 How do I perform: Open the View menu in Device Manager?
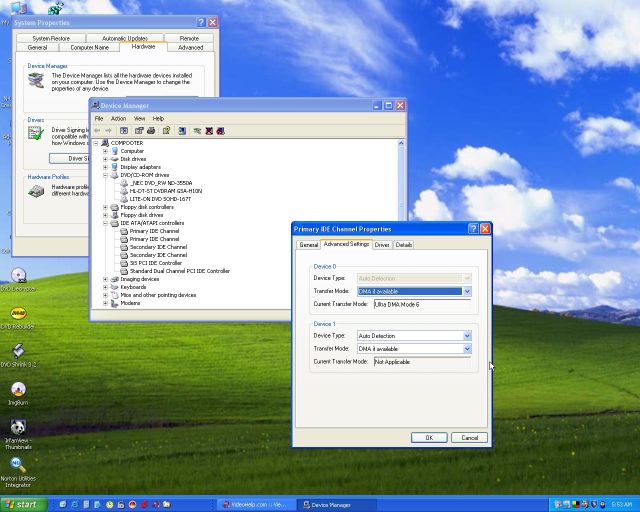(140, 118)
